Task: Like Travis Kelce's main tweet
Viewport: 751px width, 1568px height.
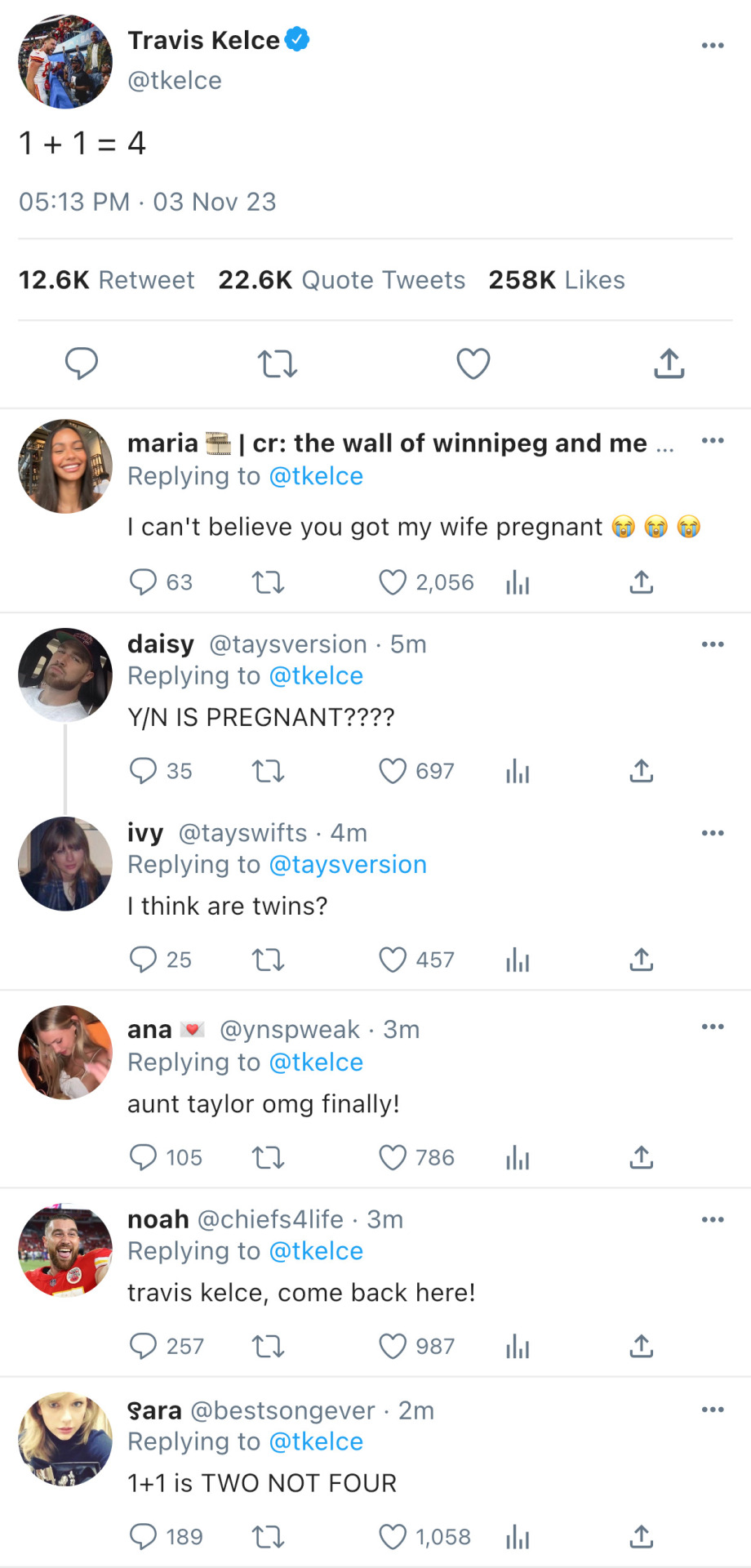Action: point(473,363)
